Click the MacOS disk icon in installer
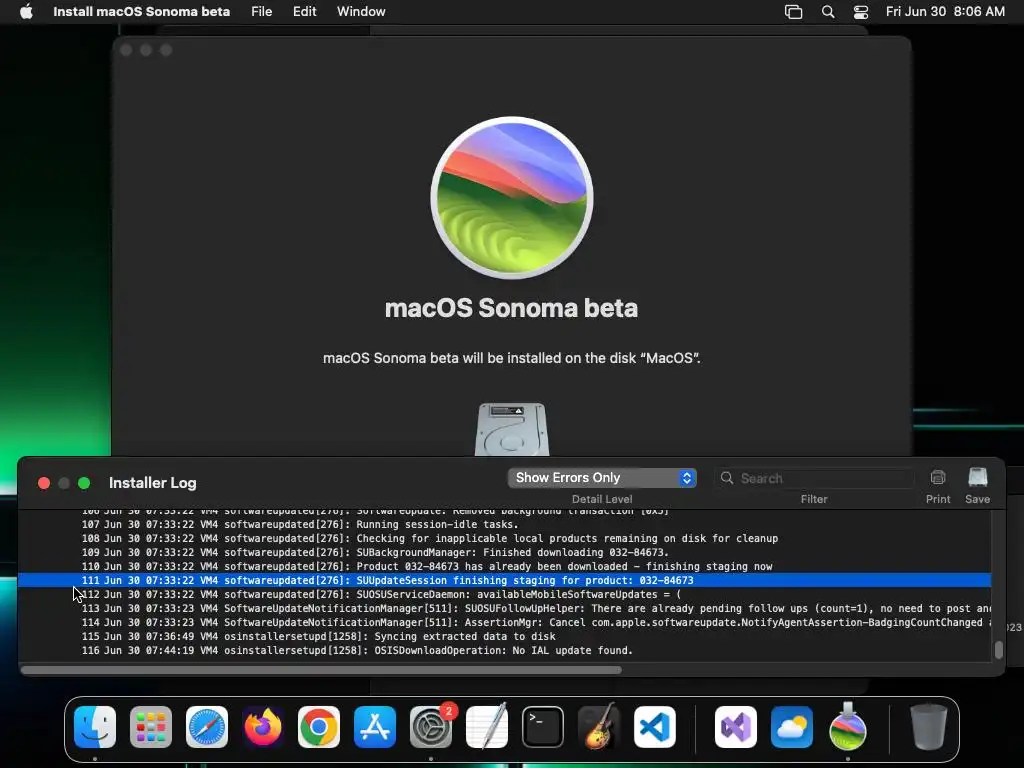Viewport: 1024px width, 768px height. [x=512, y=429]
